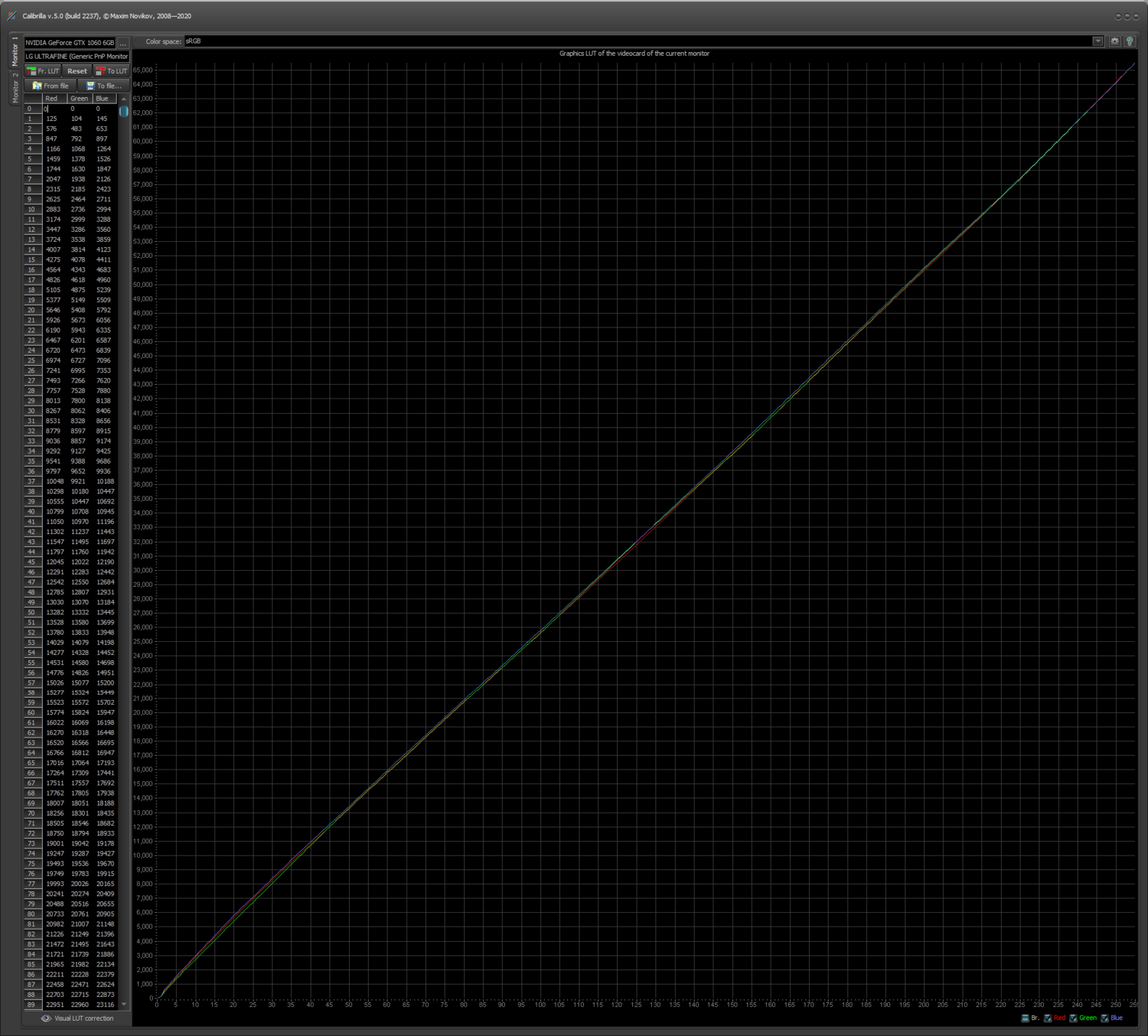Select Red value 8267 in row 30

pyautogui.click(x=54, y=411)
